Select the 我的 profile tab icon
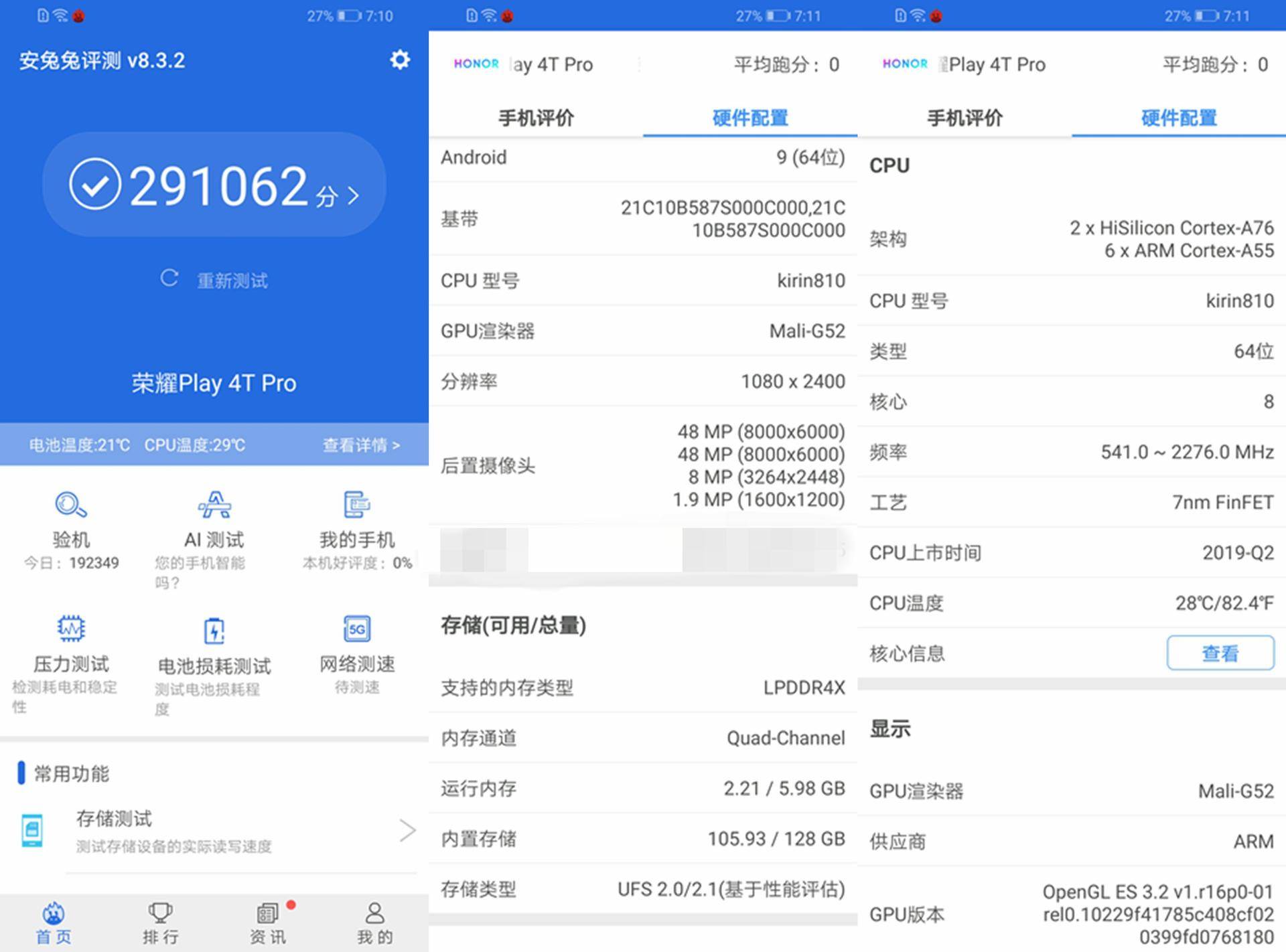1286x952 pixels. (374, 913)
